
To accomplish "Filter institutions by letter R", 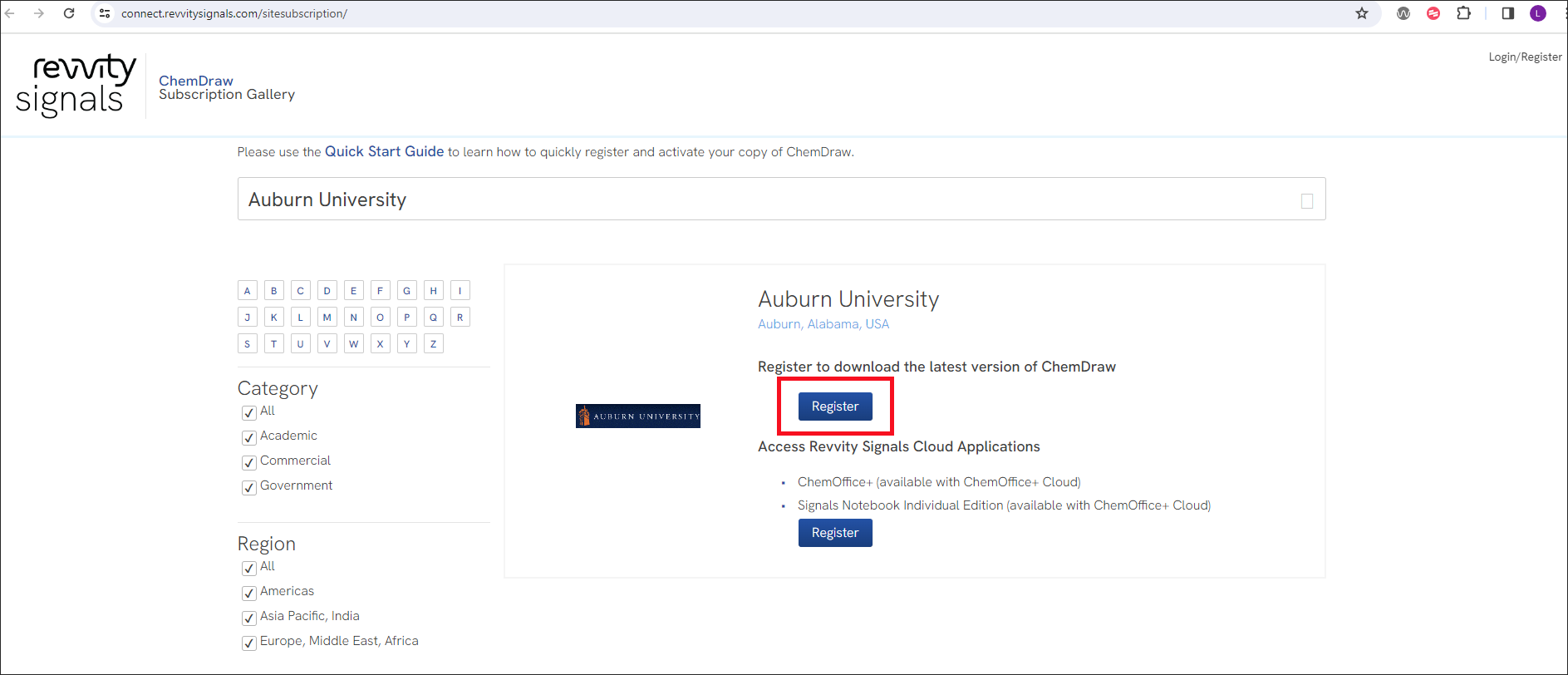I will pos(460,318).
